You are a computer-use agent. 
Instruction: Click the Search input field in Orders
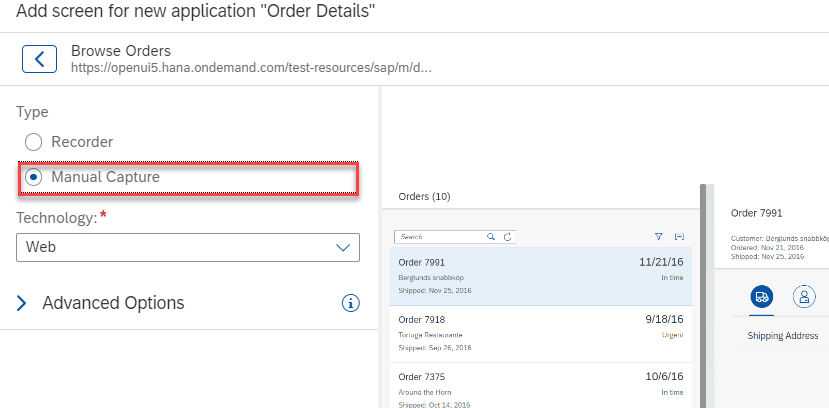(x=438, y=237)
